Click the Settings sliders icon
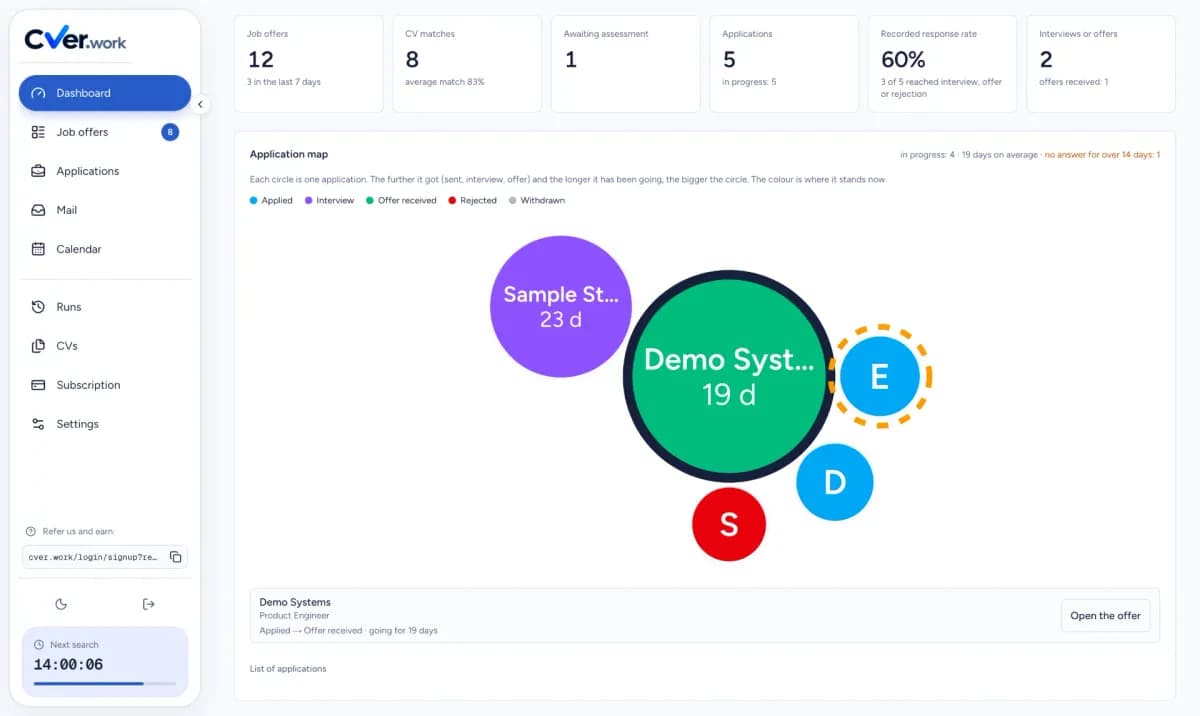The image size is (1200, 716). 38,424
